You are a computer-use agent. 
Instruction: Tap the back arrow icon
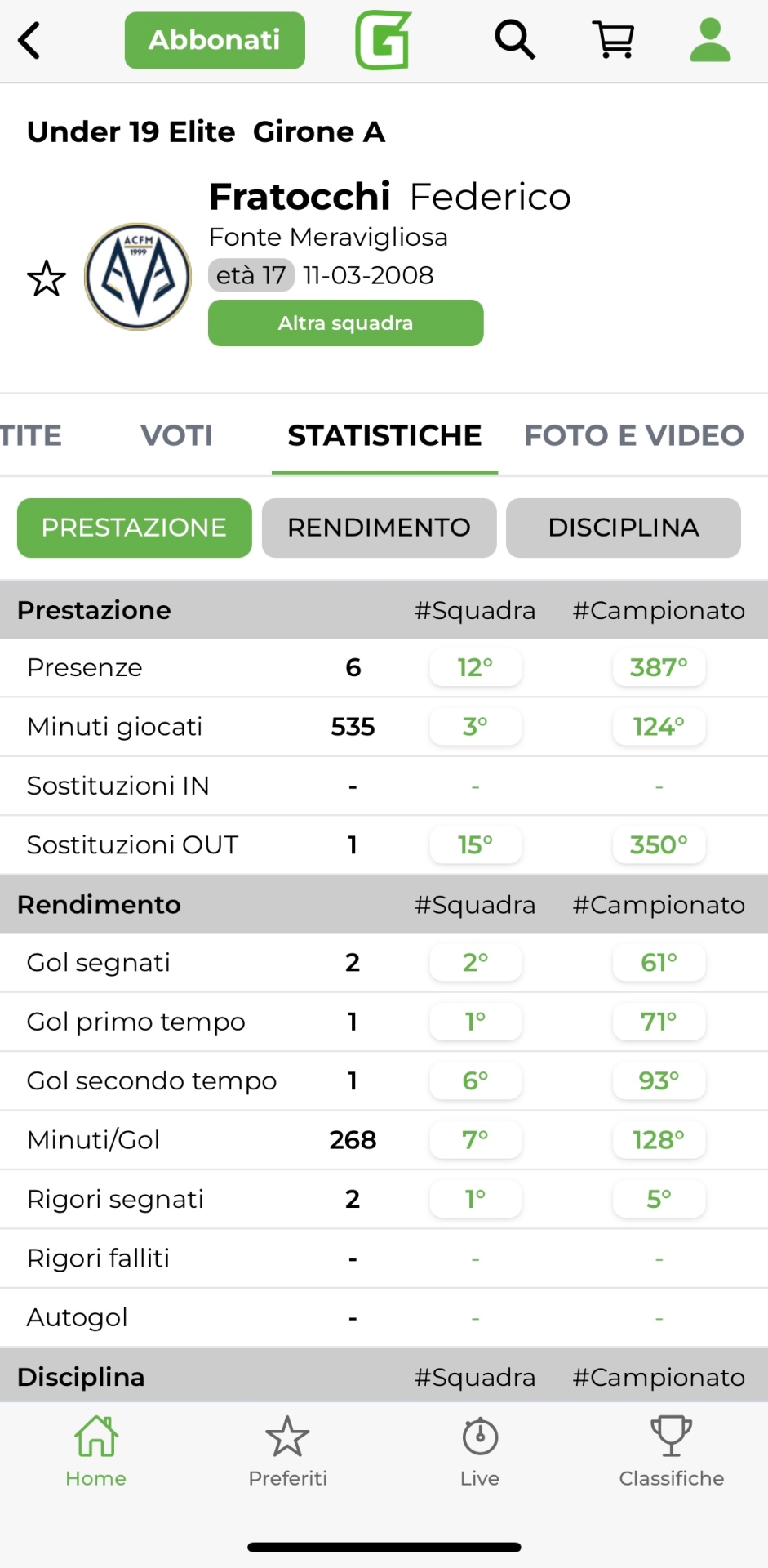(x=30, y=41)
